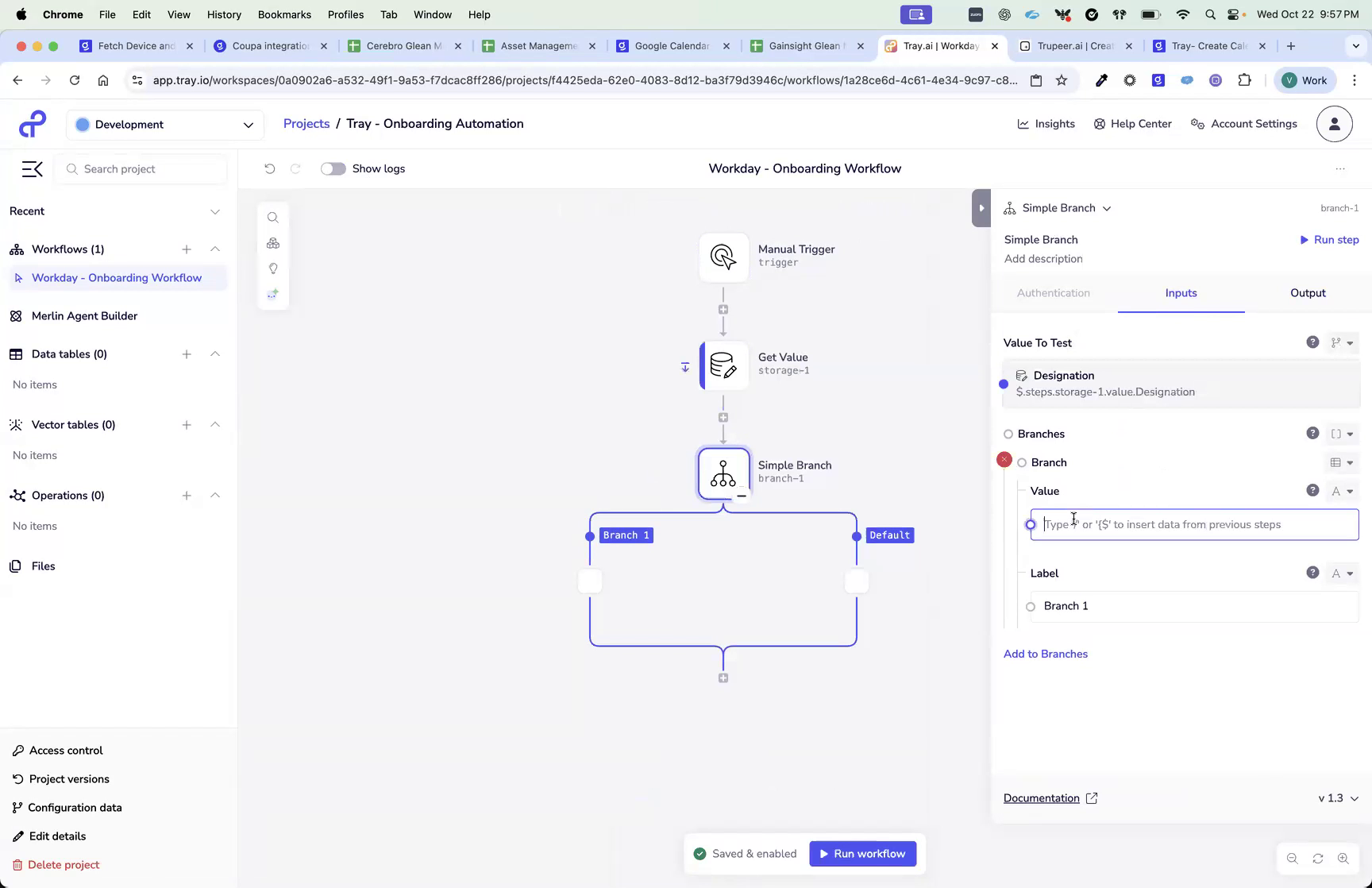Toggle the Show logs switch

333,168
